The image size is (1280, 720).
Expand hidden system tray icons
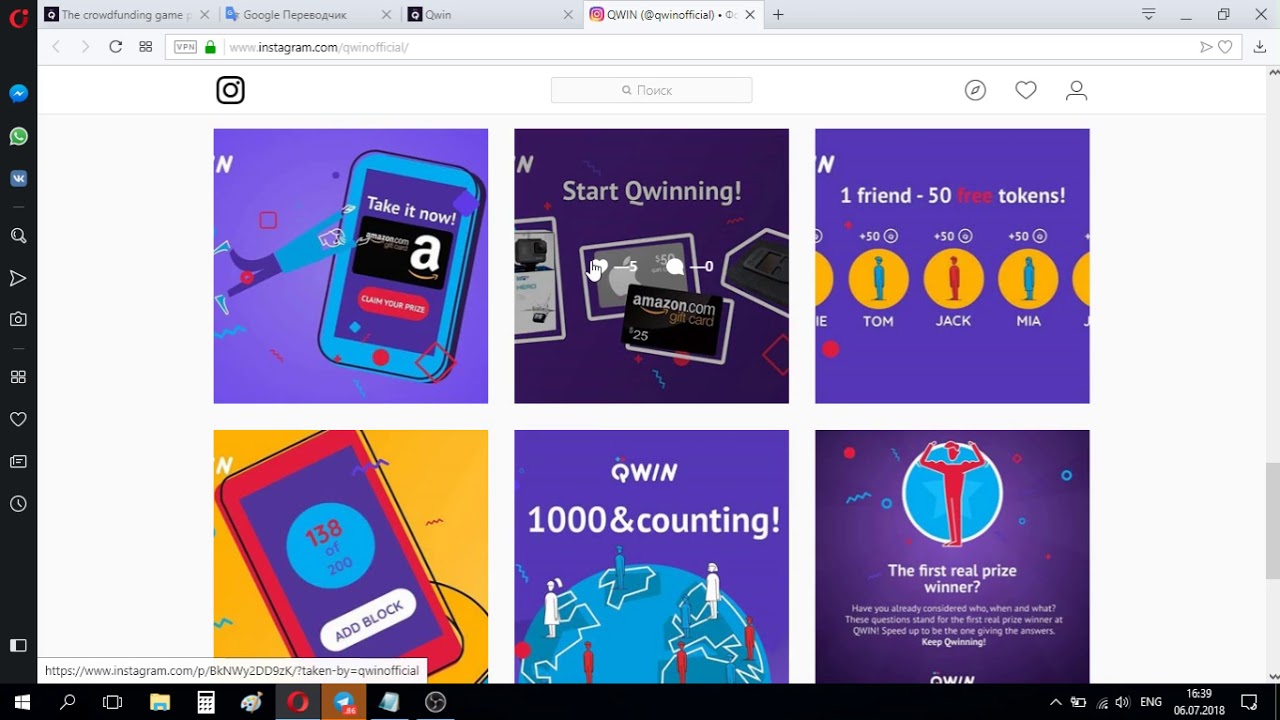coord(1056,702)
